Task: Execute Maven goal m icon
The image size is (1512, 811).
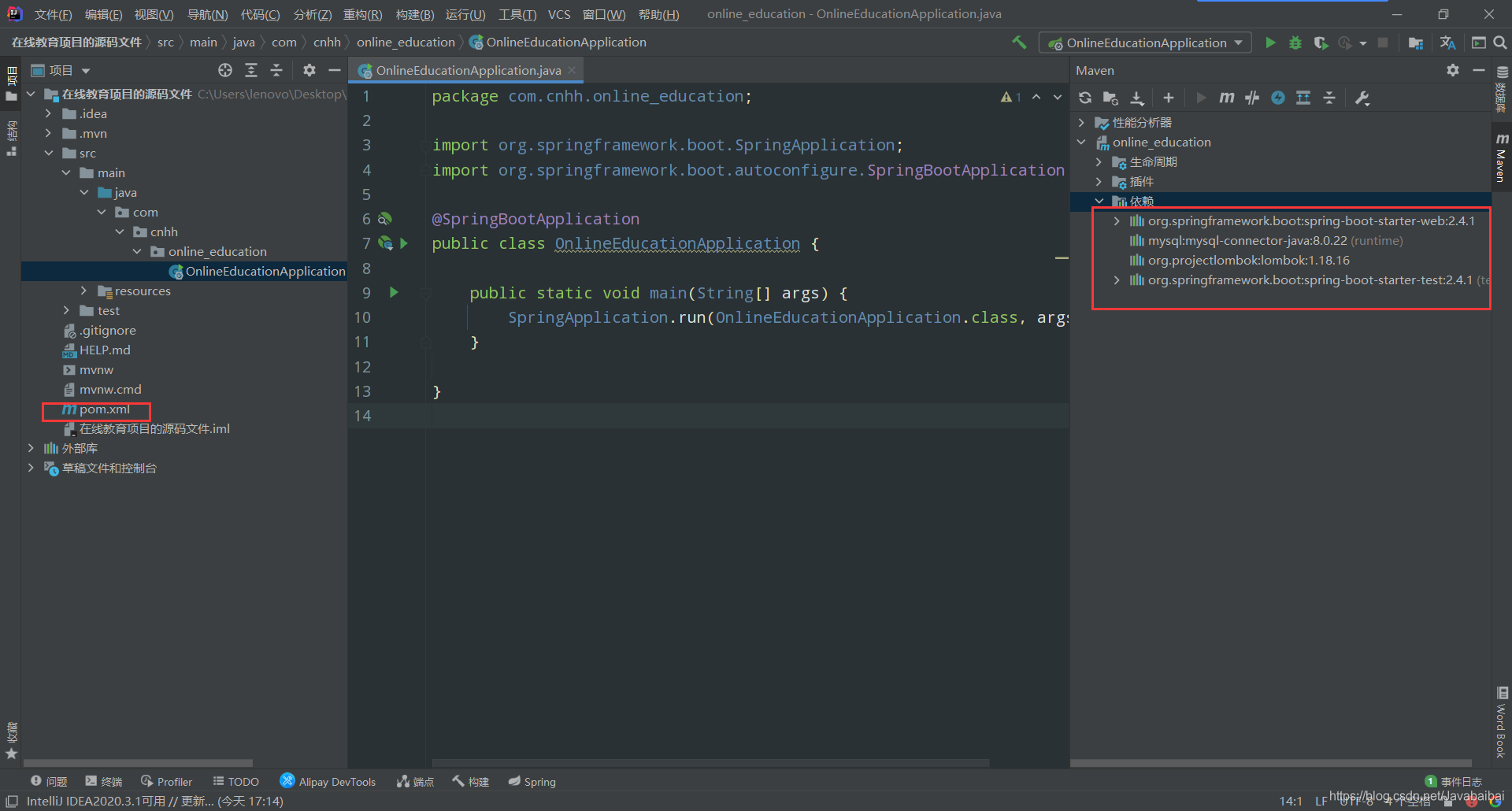Action: [1226, 98]
